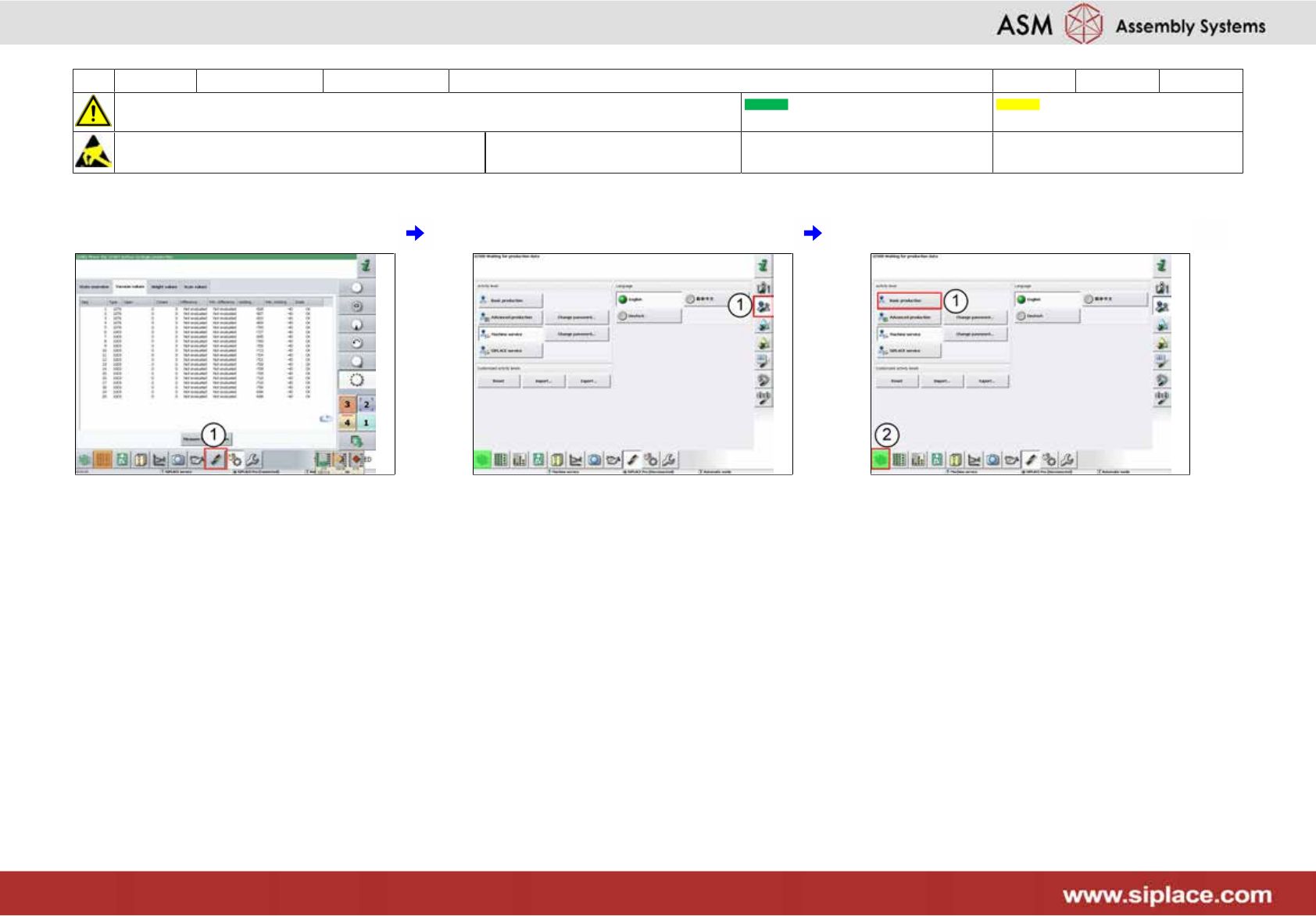Image resolution: width=1316 pixels, height=916 pixels.
Task: Click the pen icon in the left screenshot's toolbar
Action: click(216, 459)
